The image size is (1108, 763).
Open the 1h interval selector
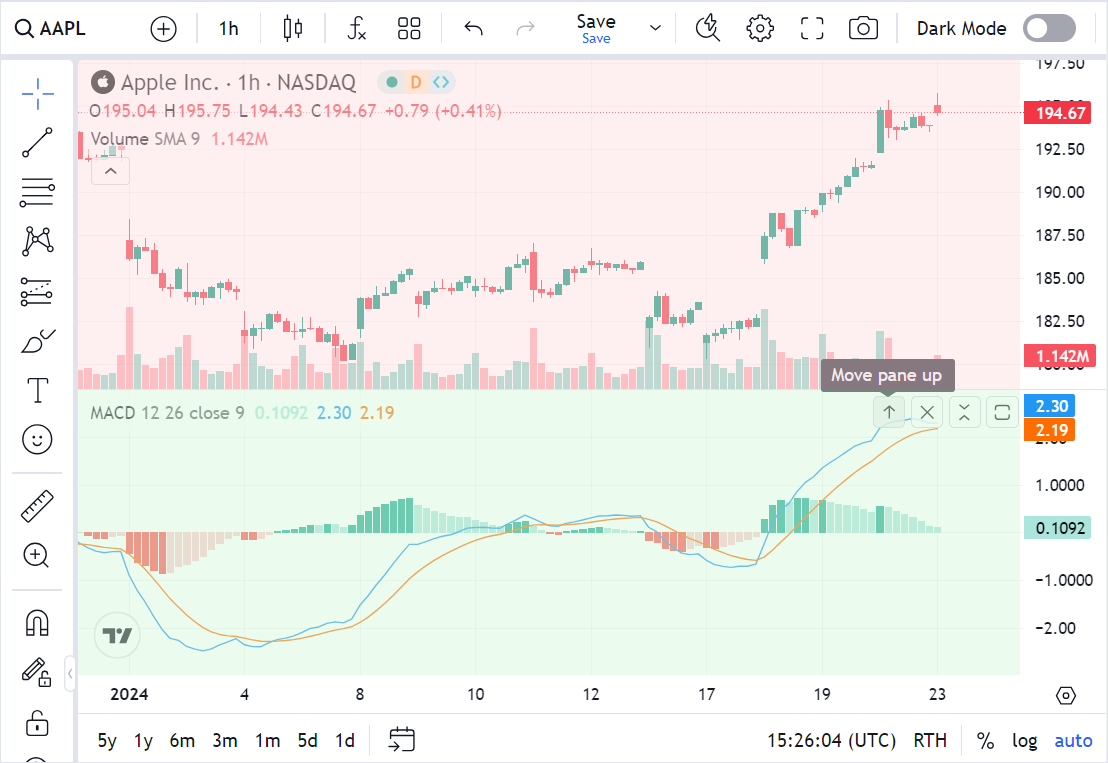tap(228, 28)
